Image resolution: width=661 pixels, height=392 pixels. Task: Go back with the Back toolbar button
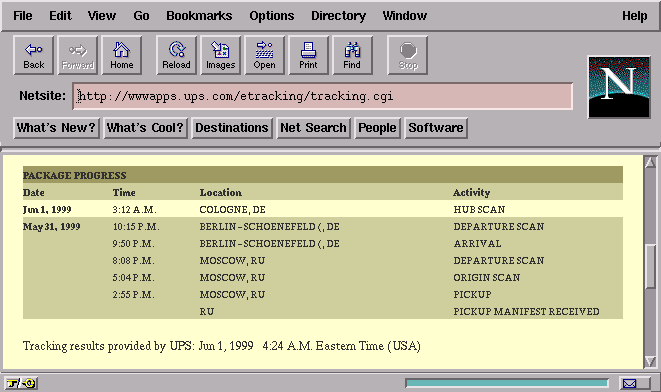click(x=34, y=55)
